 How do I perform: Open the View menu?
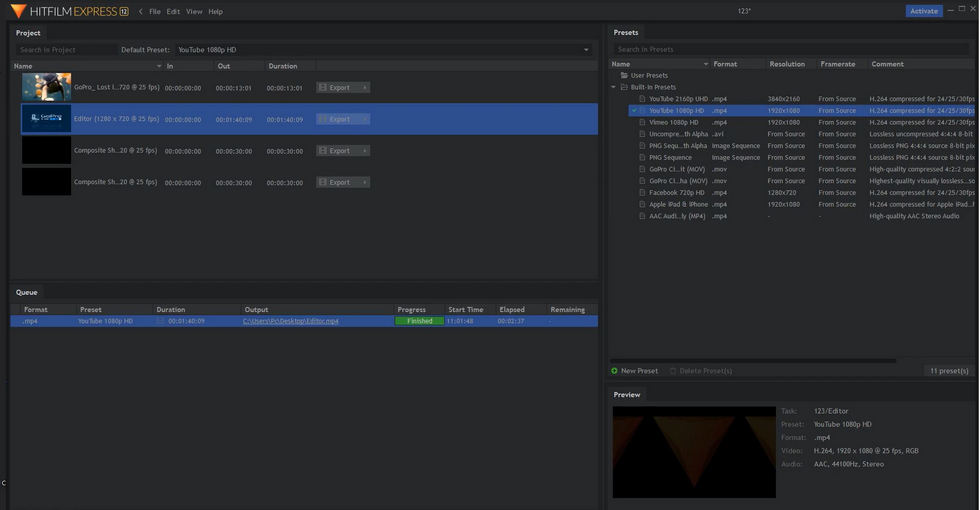click(194, 11)
